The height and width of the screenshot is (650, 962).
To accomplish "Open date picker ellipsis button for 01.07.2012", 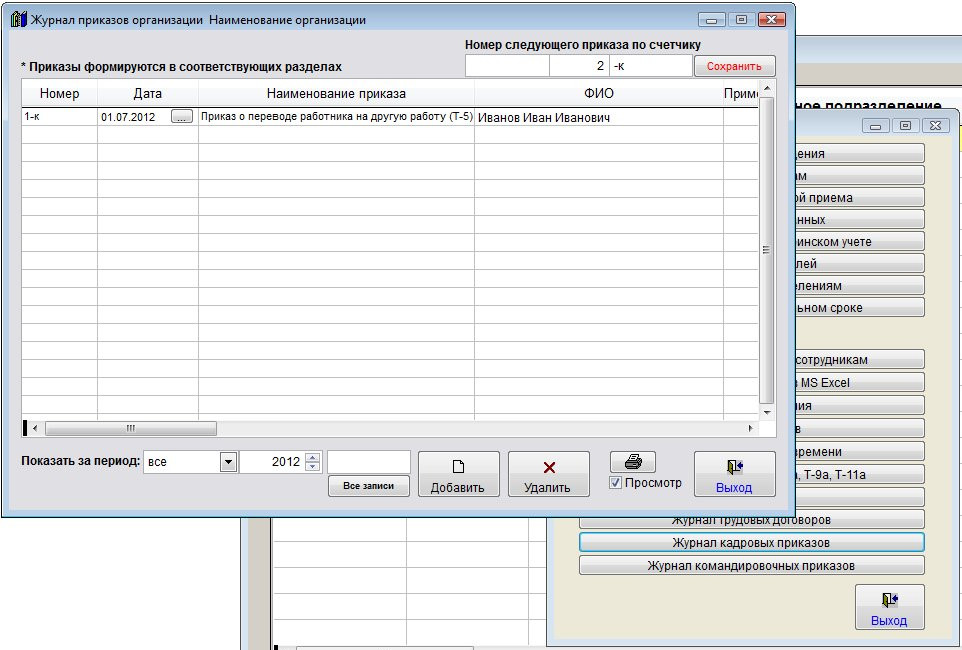I will [x=181, y=117].
